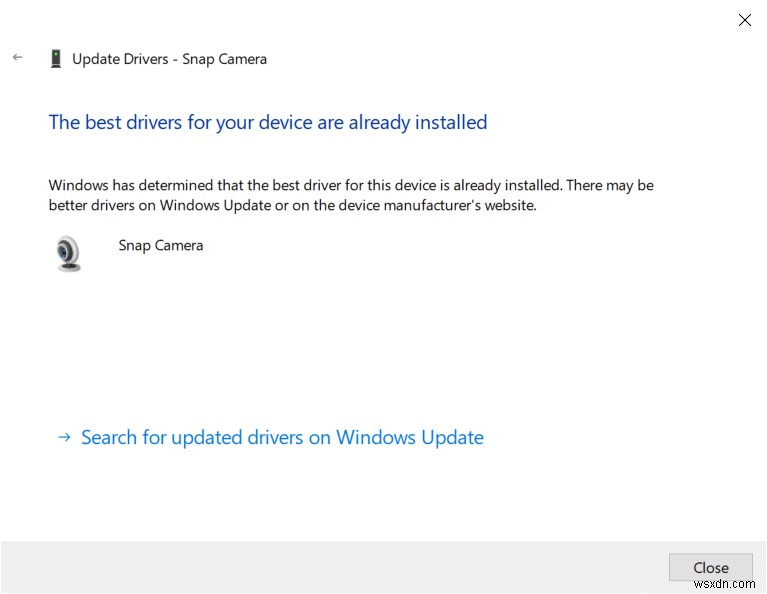Click the Update Drivers - Snap Camera title text
The image size is (767, 594).
pos(169,59)
